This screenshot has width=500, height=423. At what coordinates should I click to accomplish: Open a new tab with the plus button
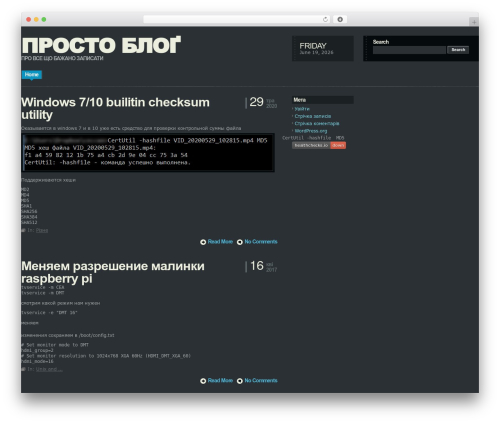pyautogui.click(x=474, y=22)
